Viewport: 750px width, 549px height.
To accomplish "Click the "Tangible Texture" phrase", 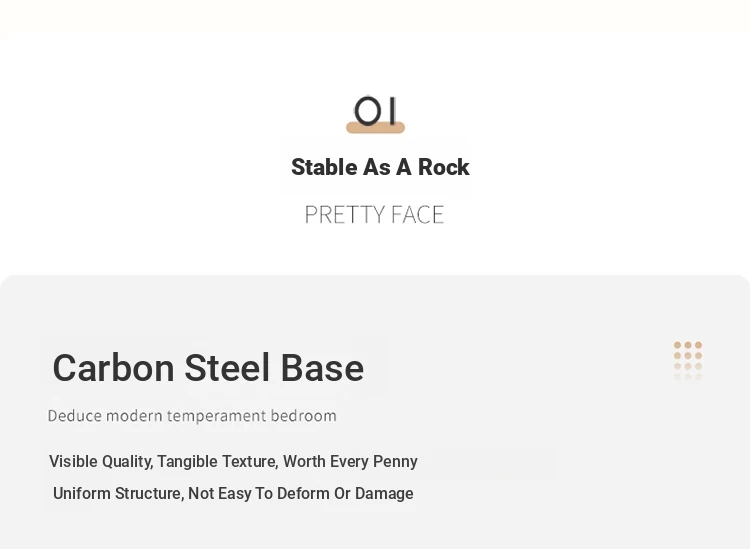I will pos(216,462).
